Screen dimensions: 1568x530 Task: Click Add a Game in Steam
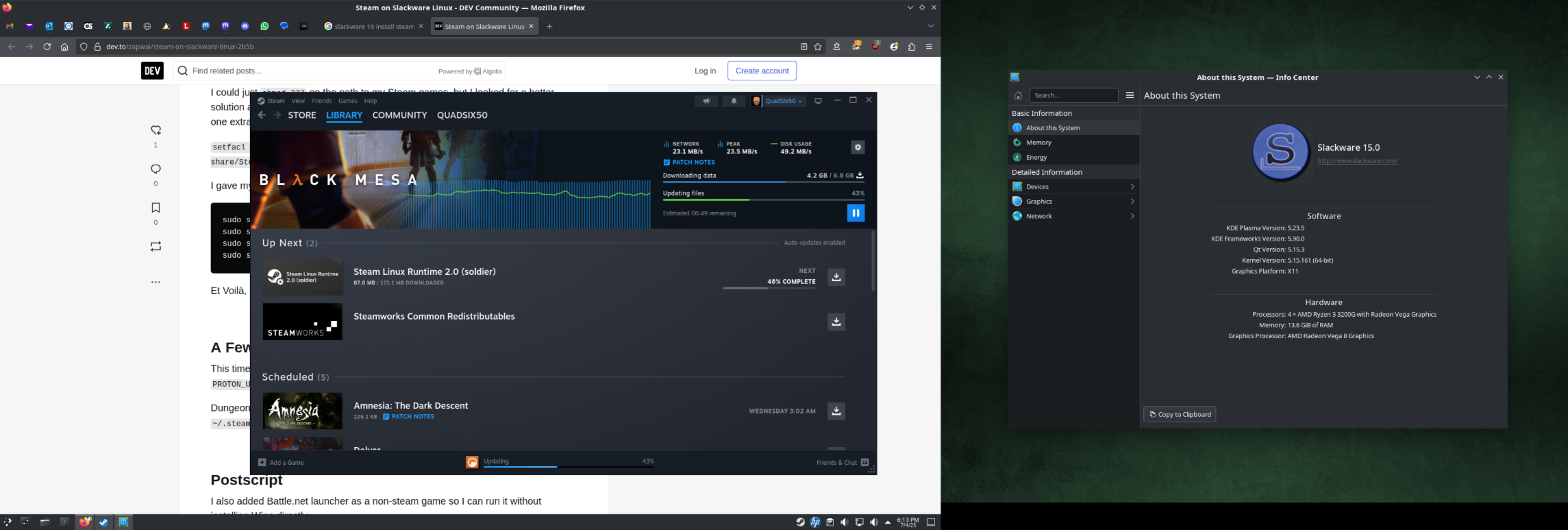click(281, 462)
